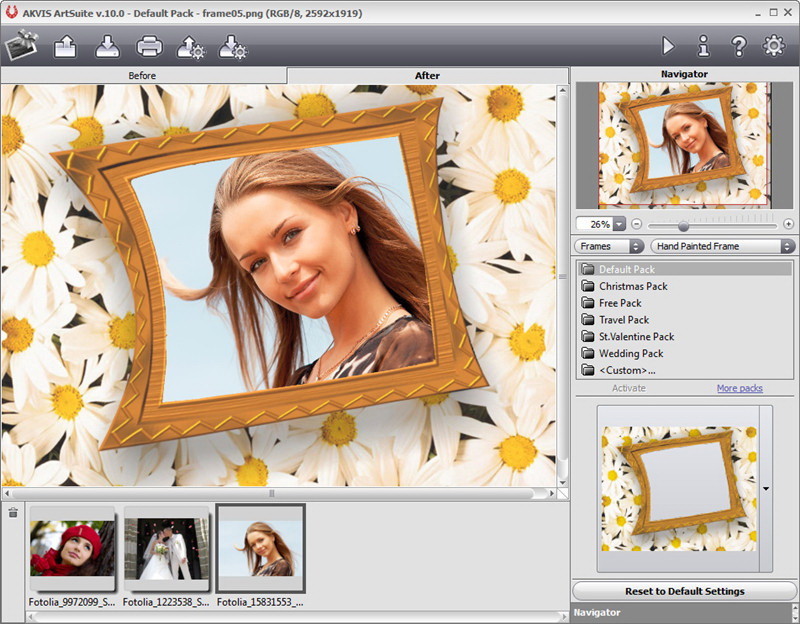Click the load preset icon with gear

coord(190,46)
